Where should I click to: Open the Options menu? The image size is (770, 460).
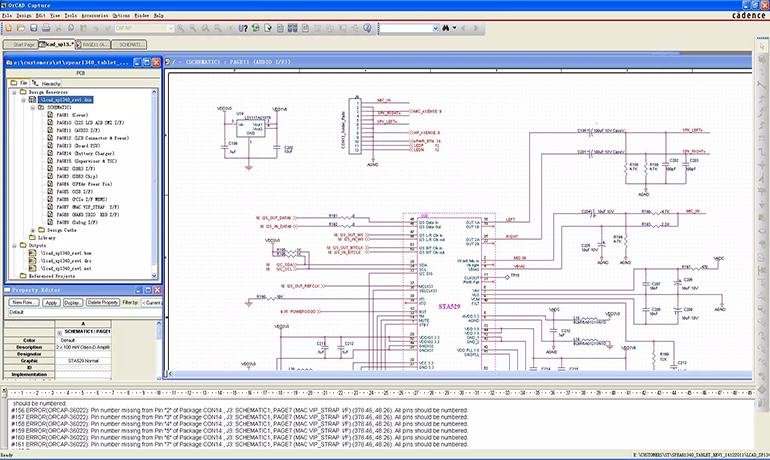pyautogui.click(x=121, y=15)
